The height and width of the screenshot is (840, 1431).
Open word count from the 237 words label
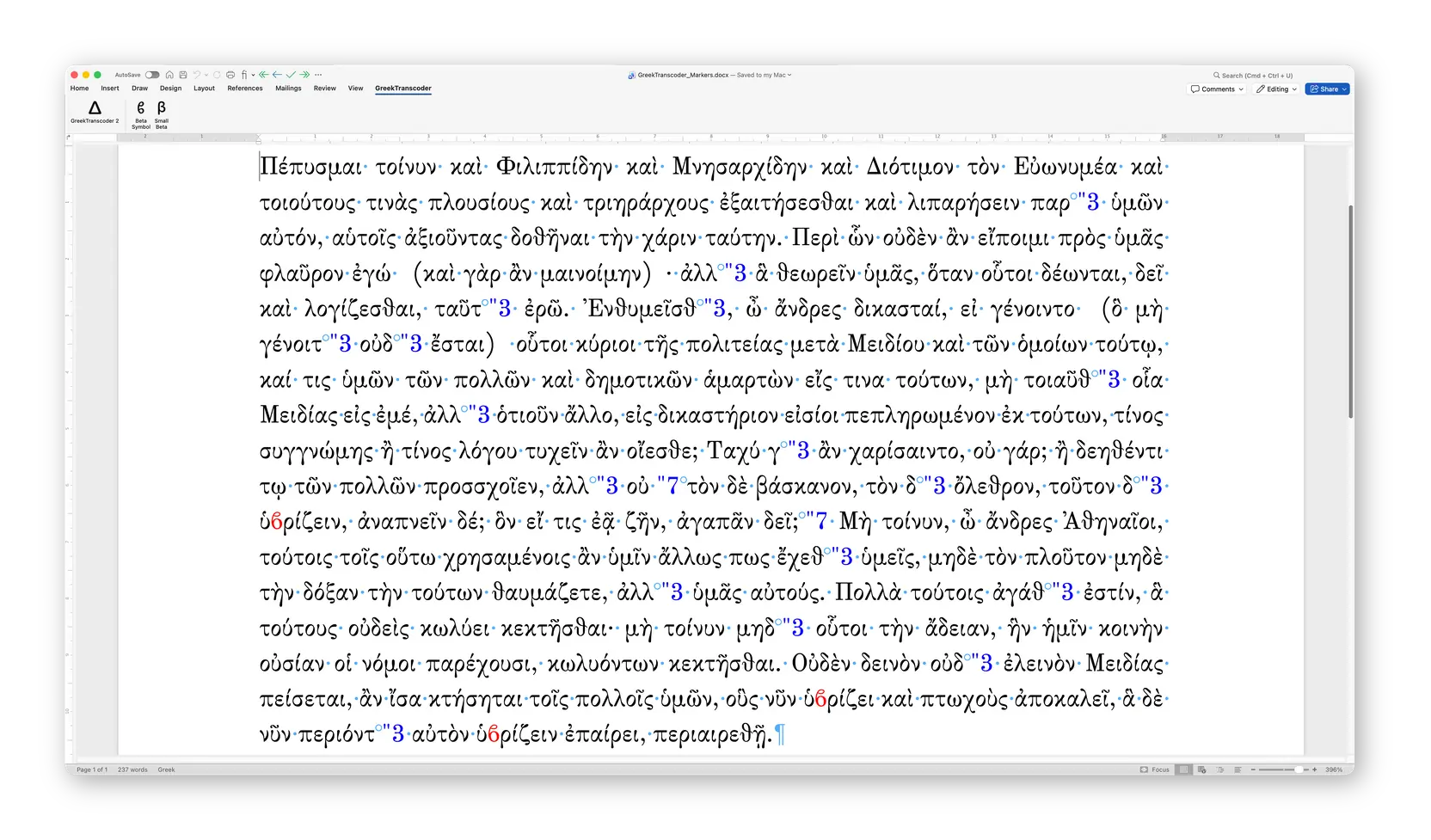132,769
